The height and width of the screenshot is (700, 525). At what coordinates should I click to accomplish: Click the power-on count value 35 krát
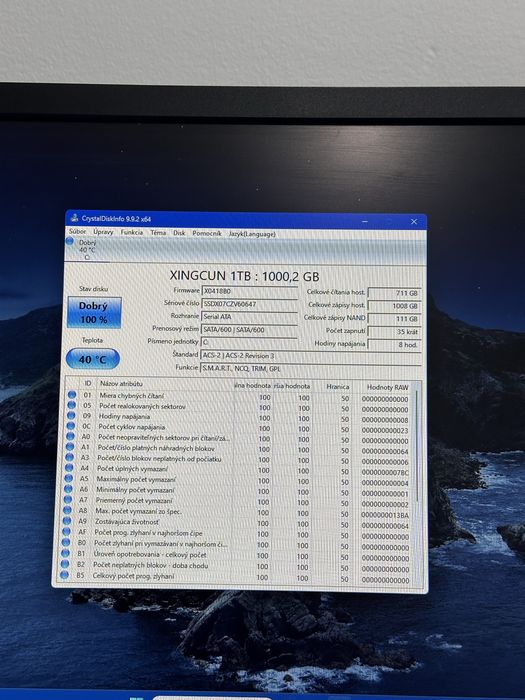pyautogui.click(x=394, y=332)
